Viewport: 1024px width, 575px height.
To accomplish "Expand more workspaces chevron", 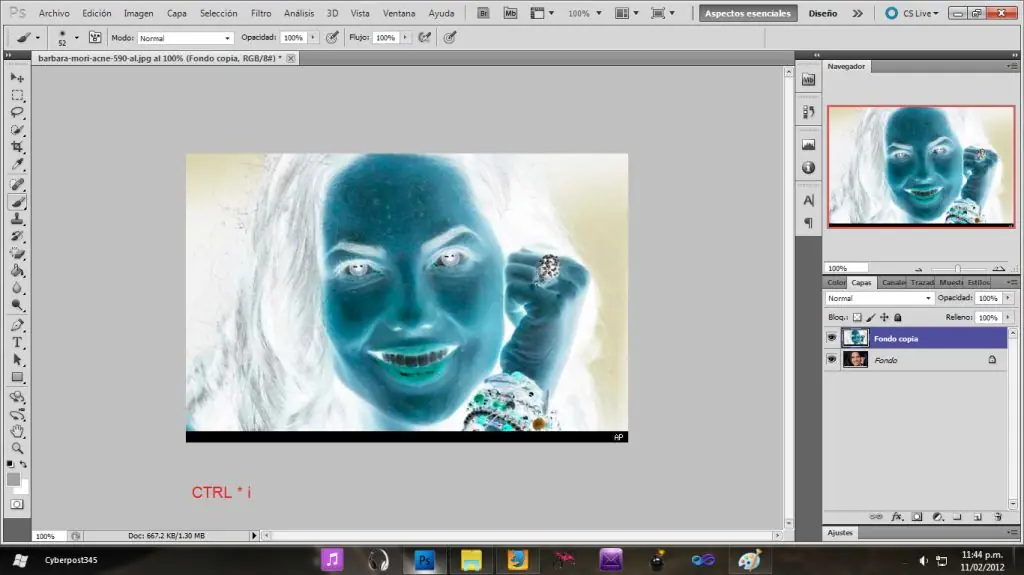I will [857, 13].
